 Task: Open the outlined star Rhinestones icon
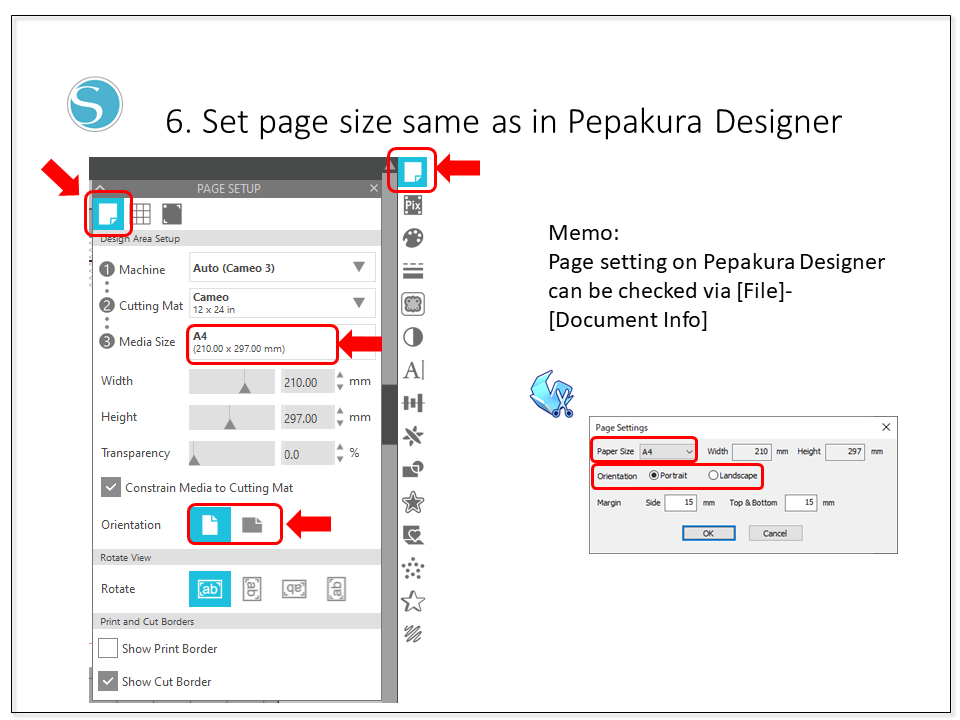pos(413,601)
